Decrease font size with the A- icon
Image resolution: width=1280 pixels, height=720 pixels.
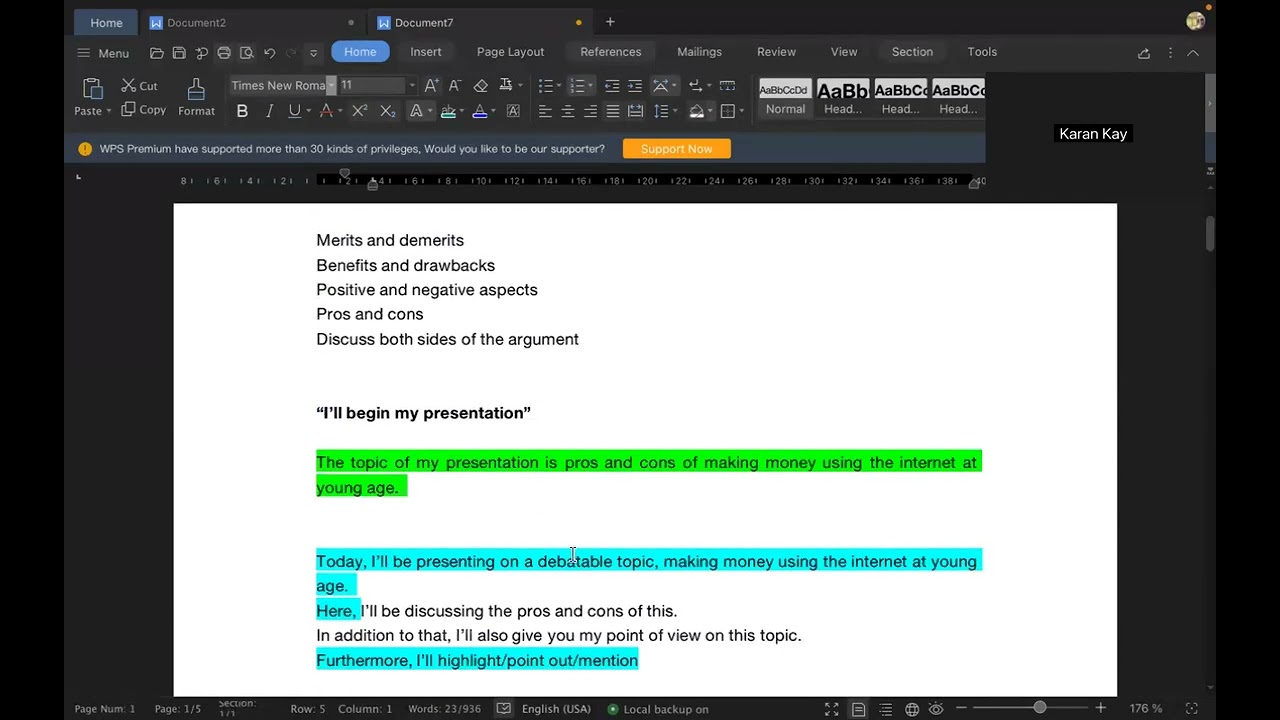[455, 86]
